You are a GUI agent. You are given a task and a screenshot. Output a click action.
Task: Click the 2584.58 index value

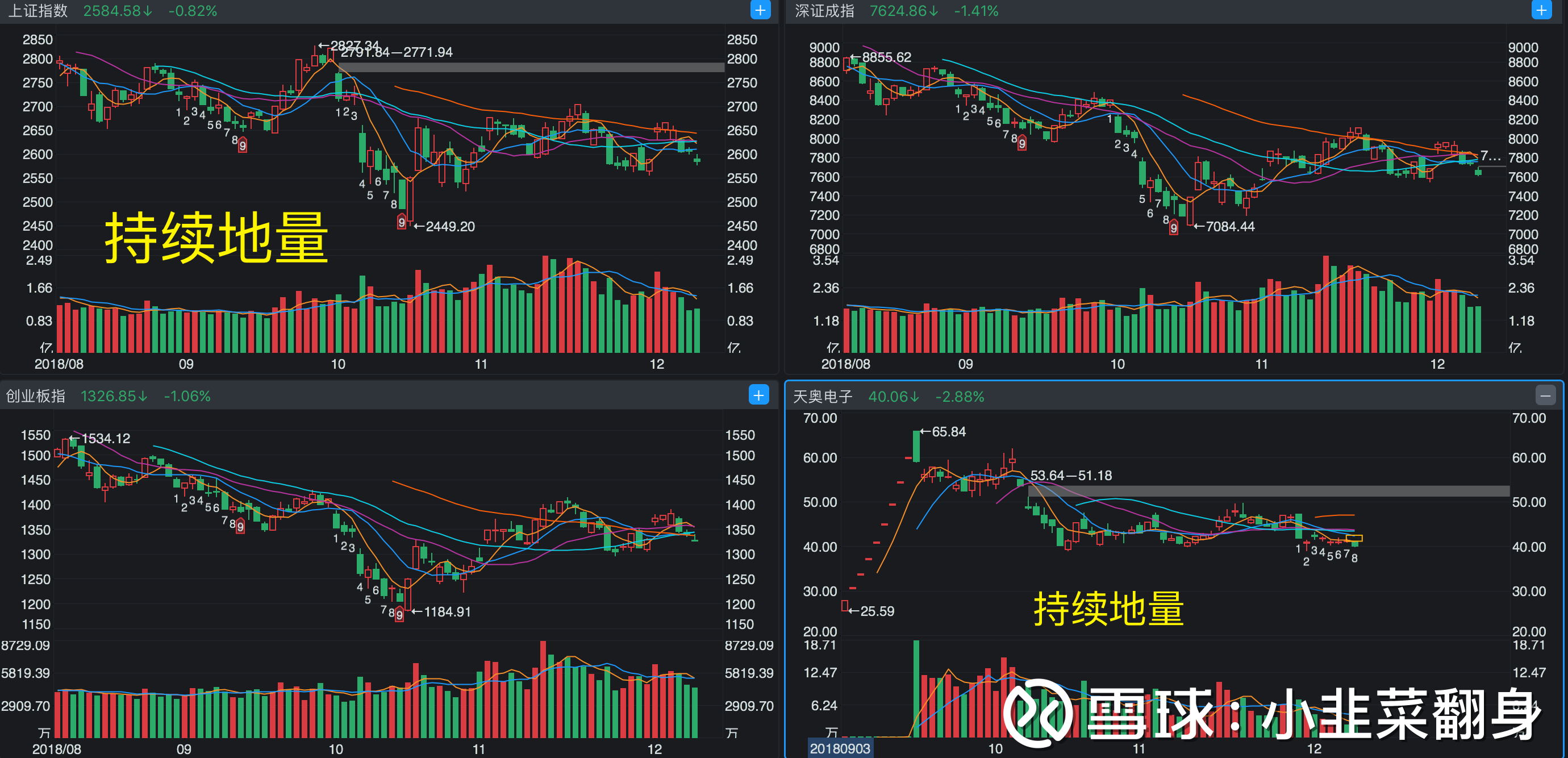coord(118,11)
